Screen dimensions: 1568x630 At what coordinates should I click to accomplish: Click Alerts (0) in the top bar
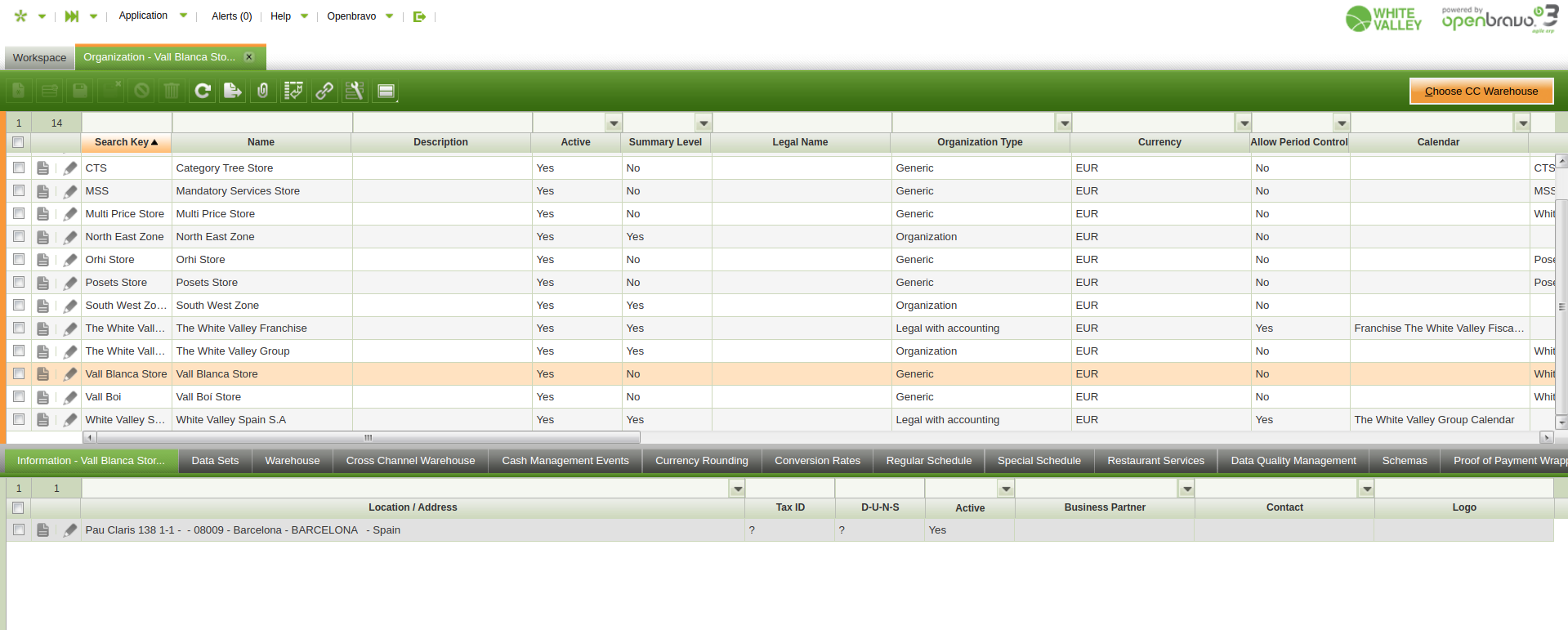coord(231,16)
